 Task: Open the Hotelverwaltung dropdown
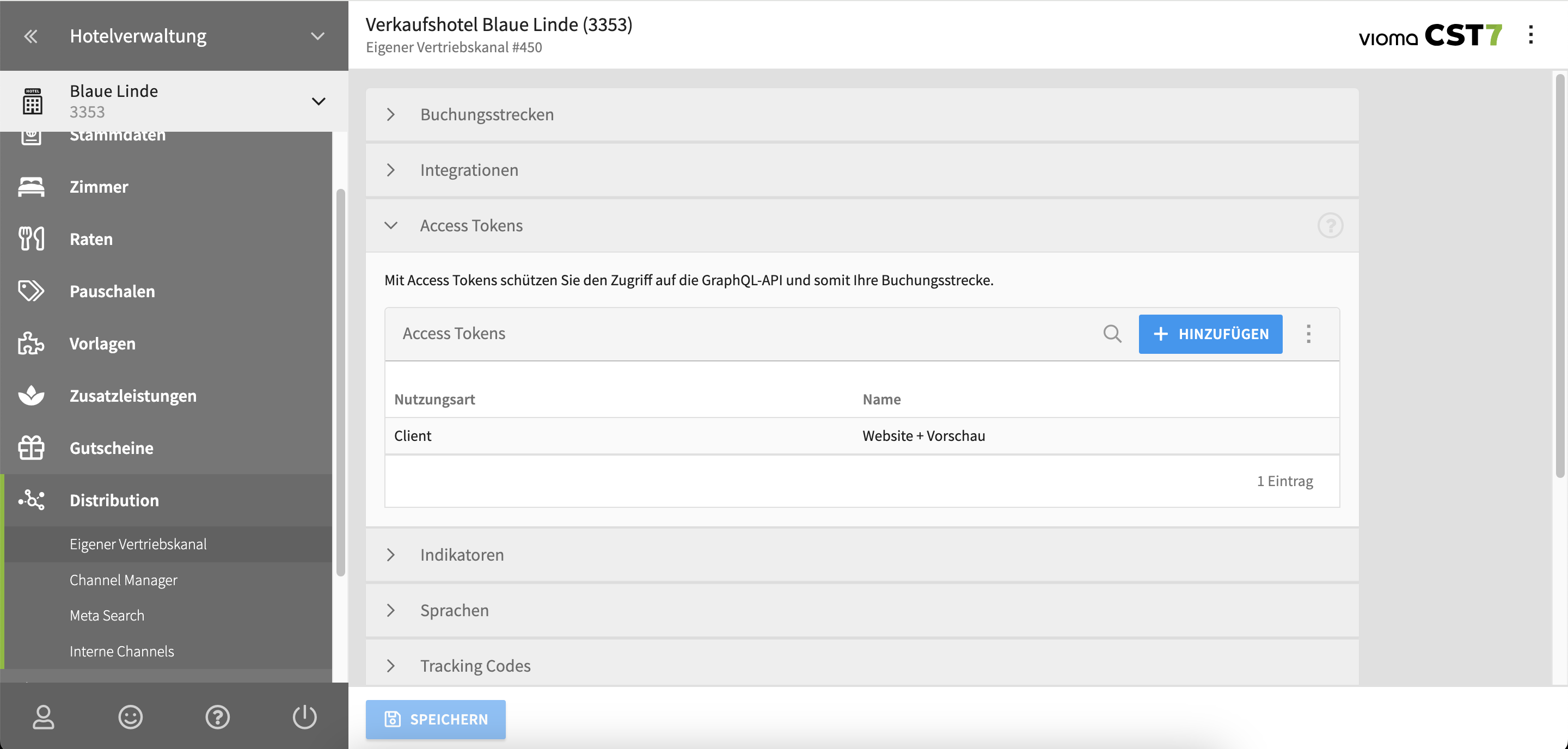pyautogui.click(x=317, y=36)
